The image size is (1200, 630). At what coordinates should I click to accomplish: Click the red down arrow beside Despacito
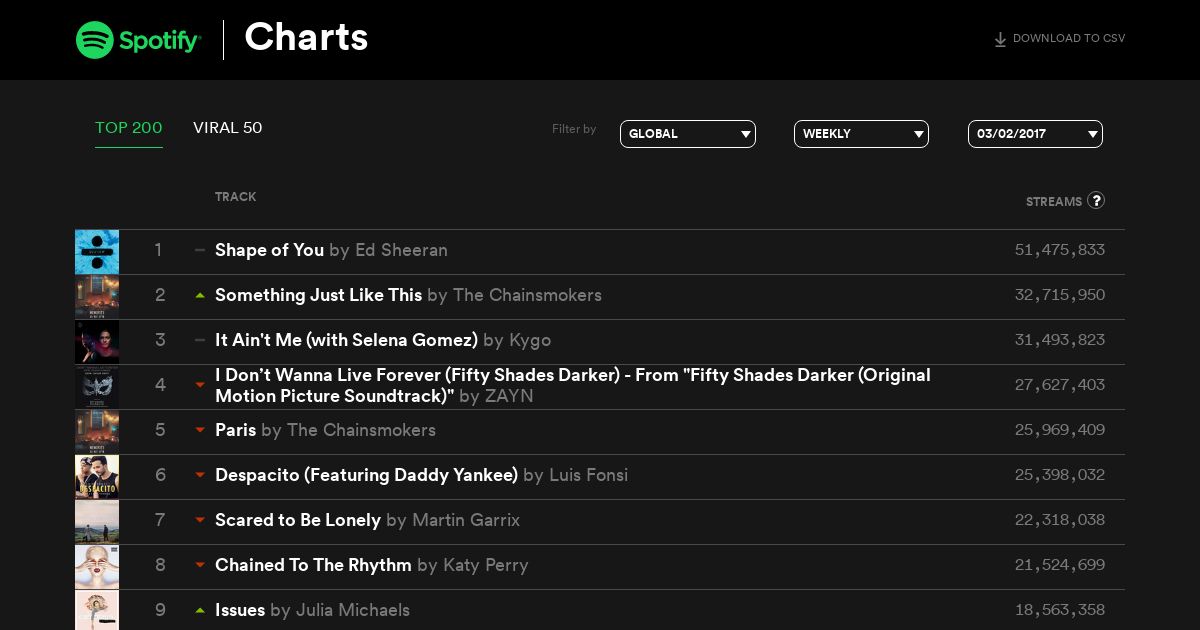200,475
